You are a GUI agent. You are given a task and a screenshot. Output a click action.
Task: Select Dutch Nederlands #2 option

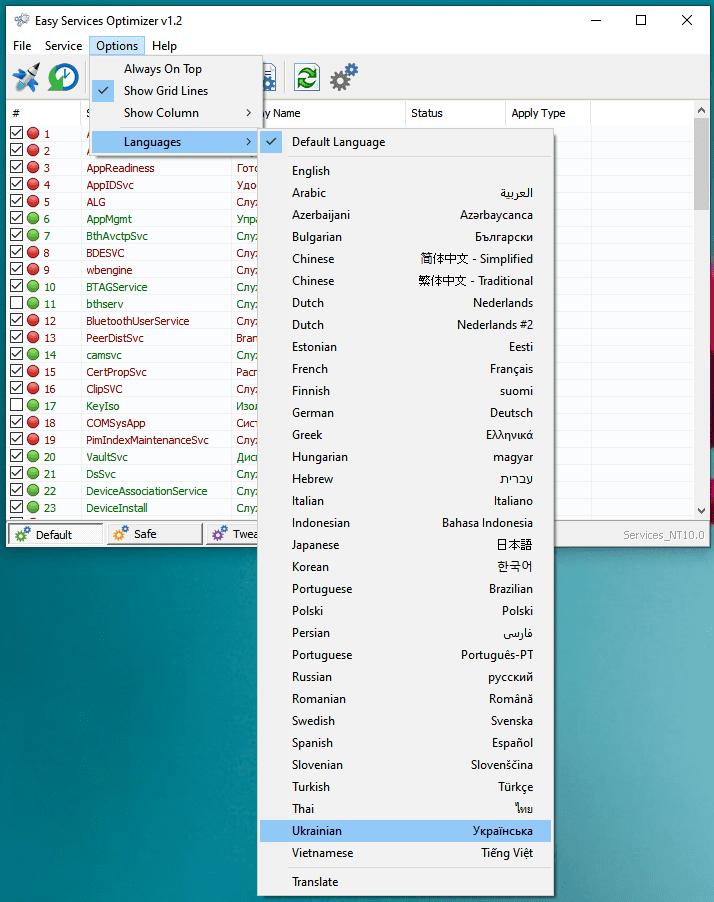coord(405,325)
